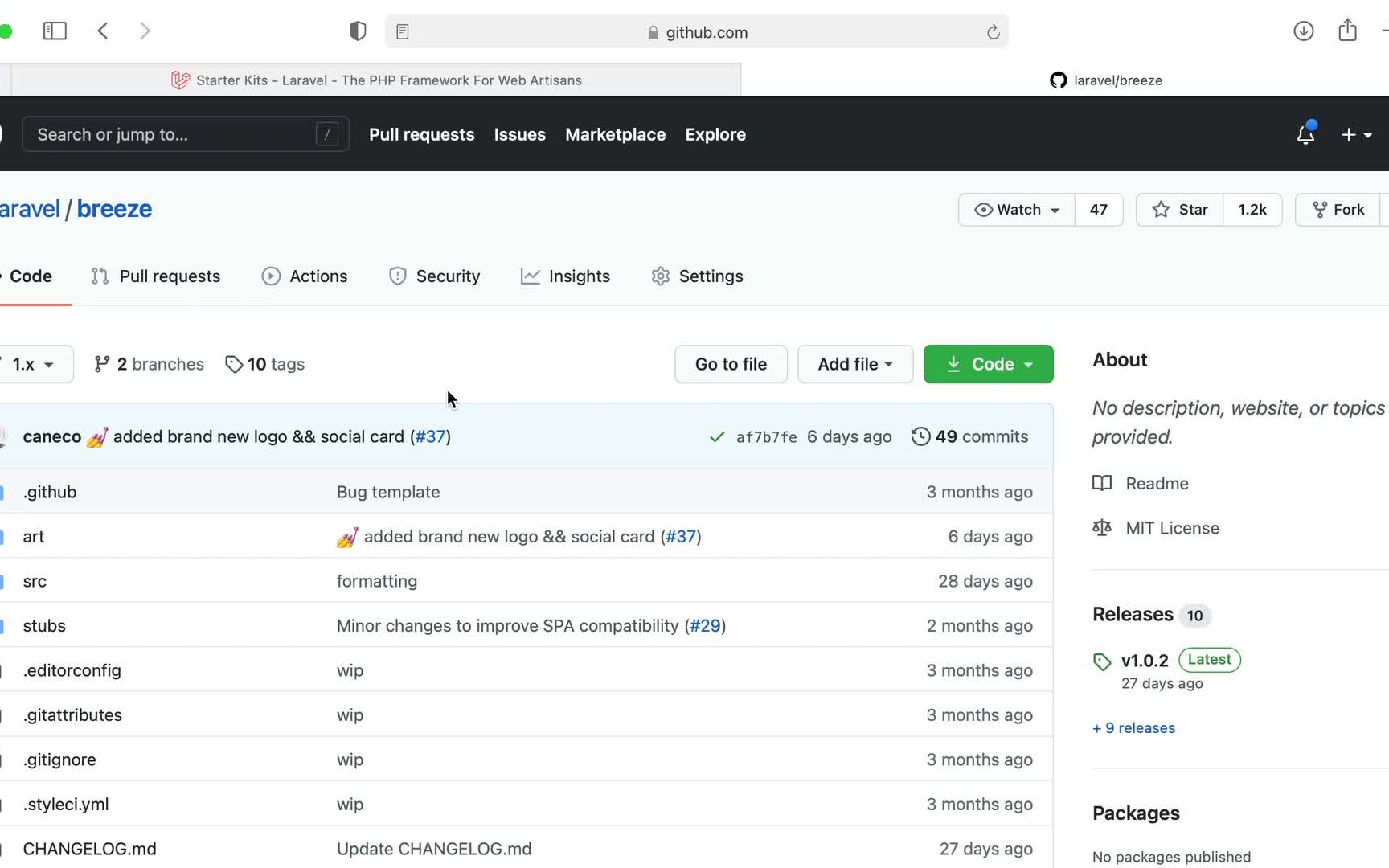
Task: Show the + 9 releases link
Action: [1133, 728]
